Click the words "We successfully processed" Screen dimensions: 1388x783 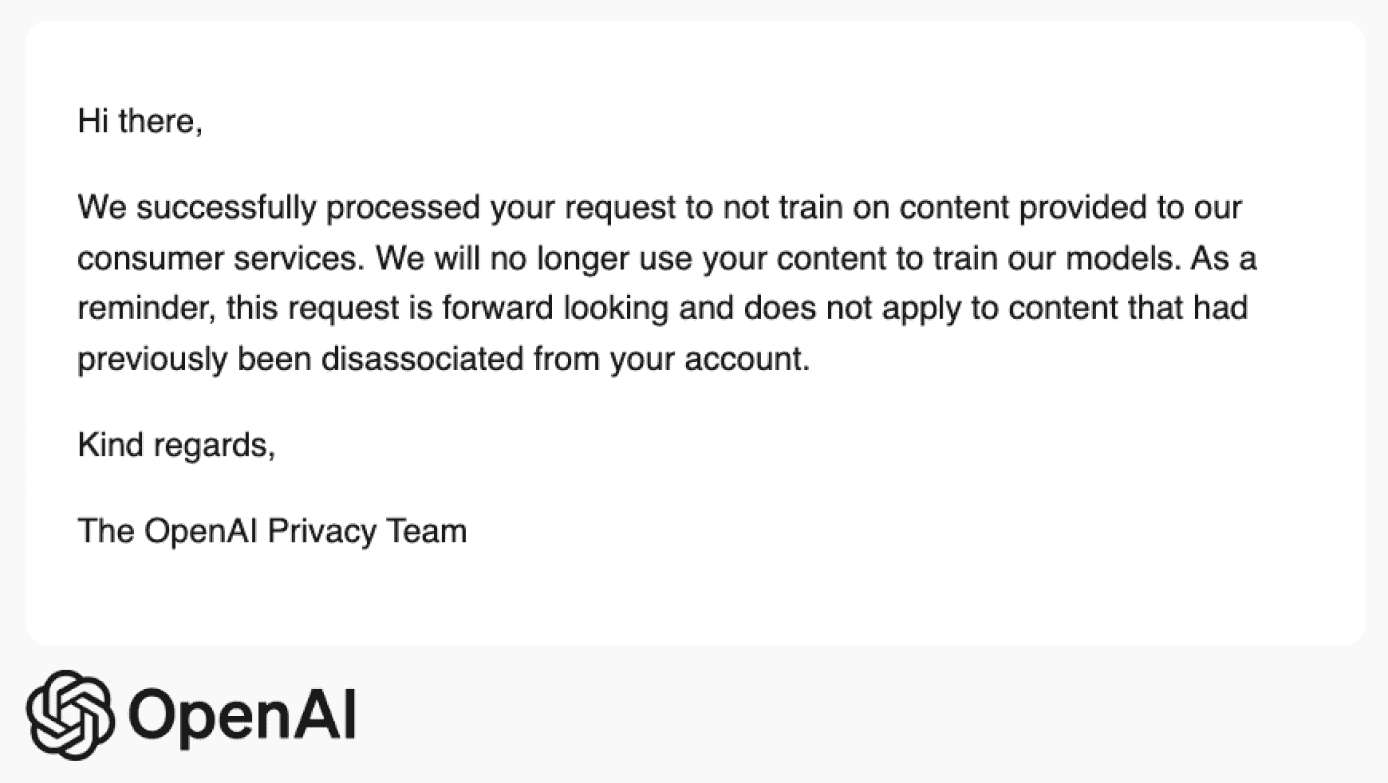click(x=280, y=208)
